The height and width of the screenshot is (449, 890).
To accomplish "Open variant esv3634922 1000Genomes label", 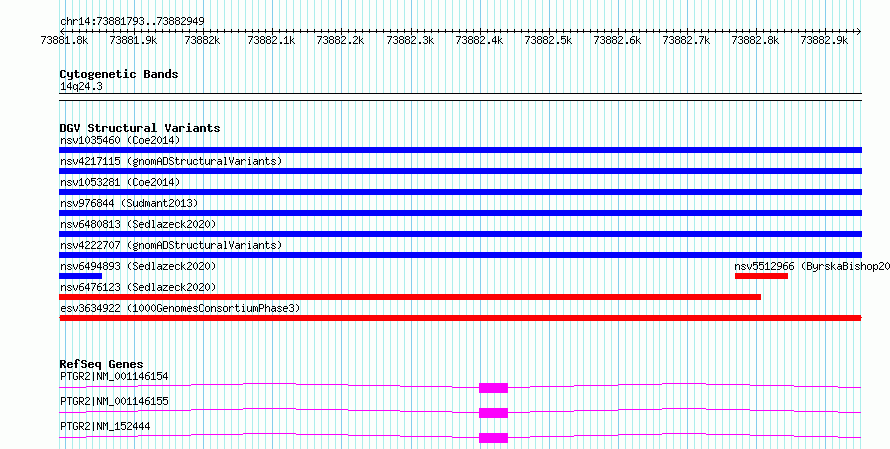I will [x=180, y=308].
